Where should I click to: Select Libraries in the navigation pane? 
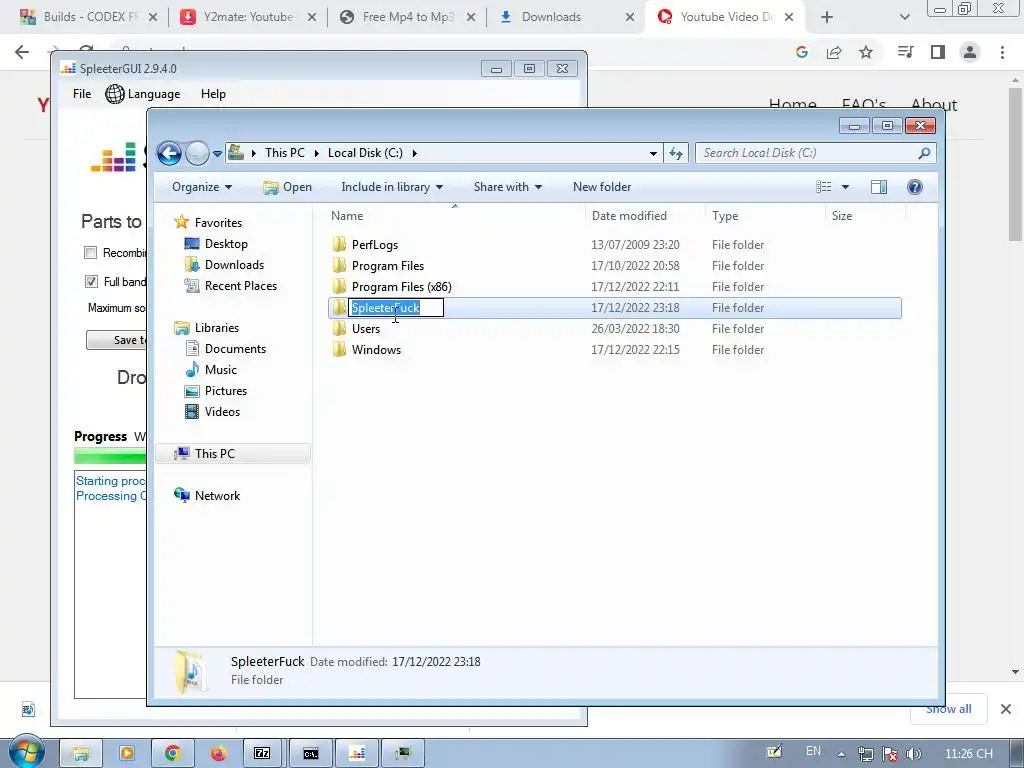216,328
